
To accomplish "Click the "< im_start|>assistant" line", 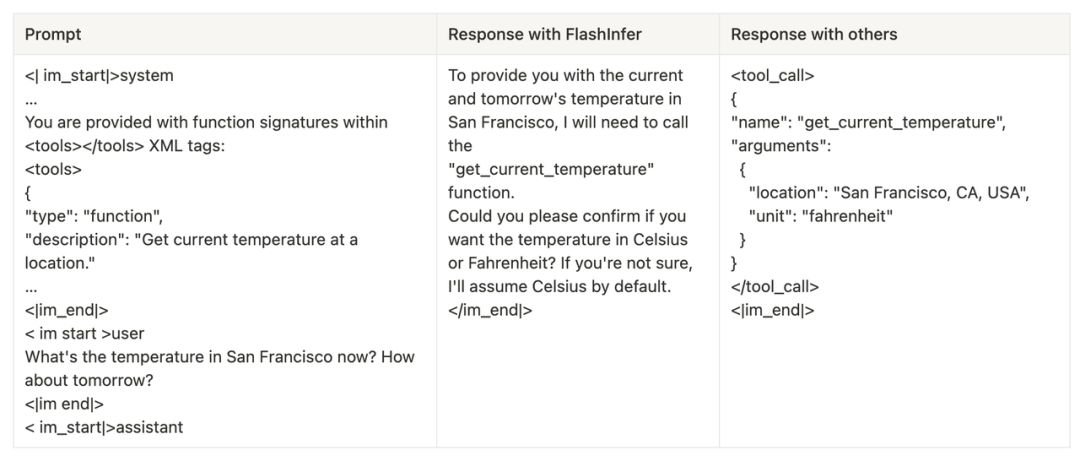I will coord(104,428).
